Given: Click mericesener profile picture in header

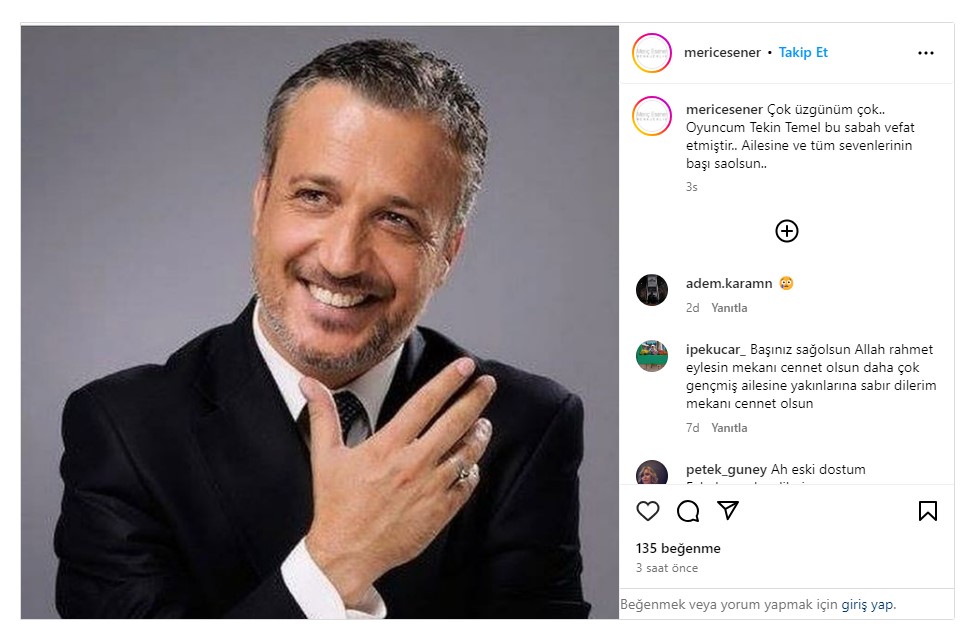Looking at the screenshot, I should (x=652, y=53).
